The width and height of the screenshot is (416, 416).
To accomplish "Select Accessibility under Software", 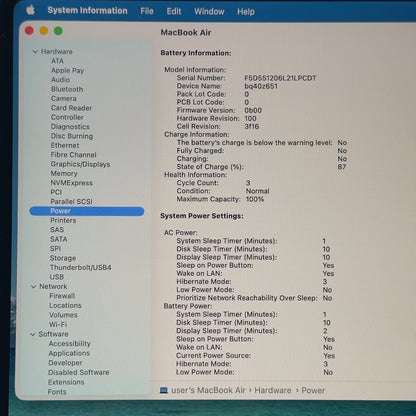I will coord(70,343).
